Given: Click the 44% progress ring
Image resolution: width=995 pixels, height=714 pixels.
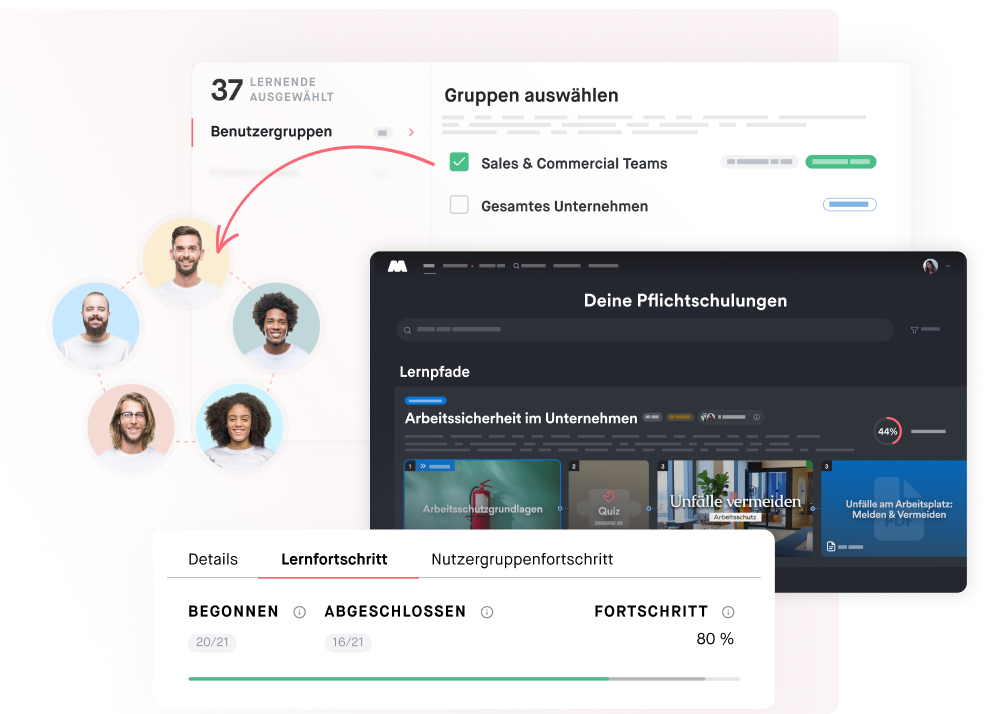Looking at the screenshot, I should click(x=887, y=432).
